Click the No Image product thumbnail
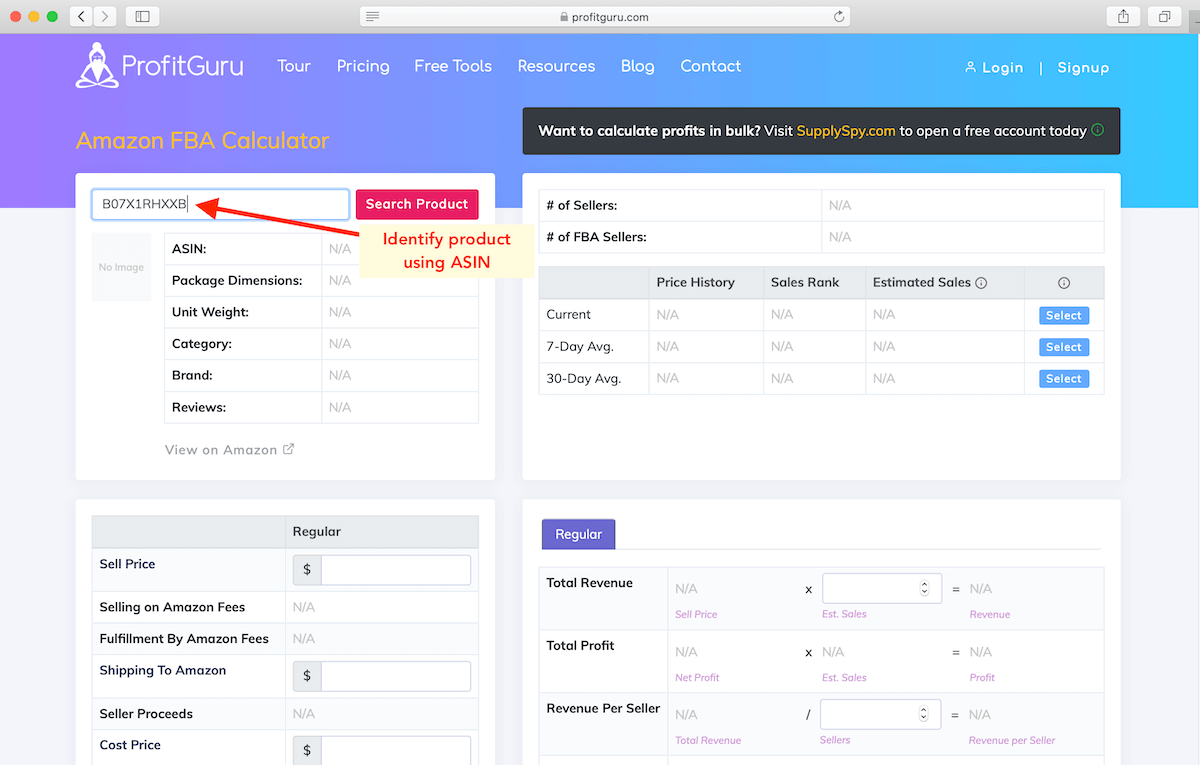Screen dimensions: 1200x765 pos(122,267)
